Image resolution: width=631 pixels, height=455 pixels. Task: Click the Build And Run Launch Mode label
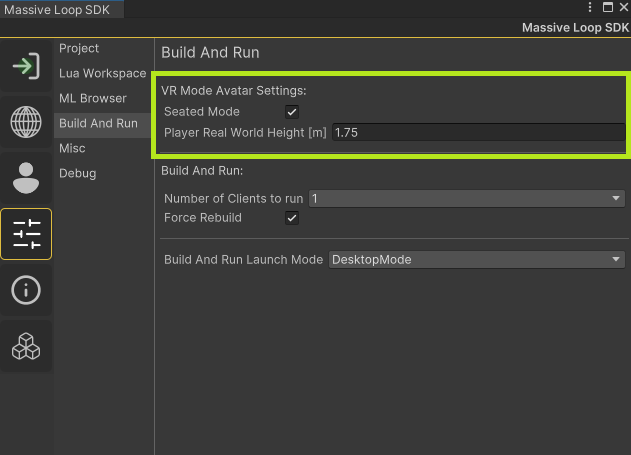[x=243, y=259]
